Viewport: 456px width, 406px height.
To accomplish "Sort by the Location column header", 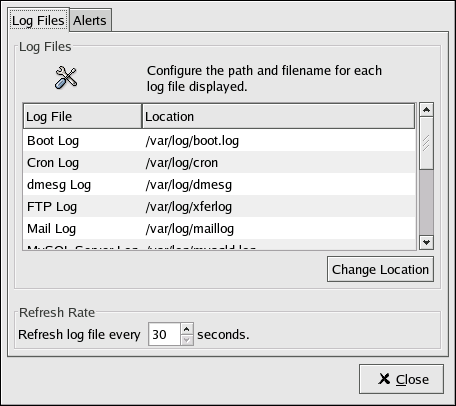I will pos(279,116).
